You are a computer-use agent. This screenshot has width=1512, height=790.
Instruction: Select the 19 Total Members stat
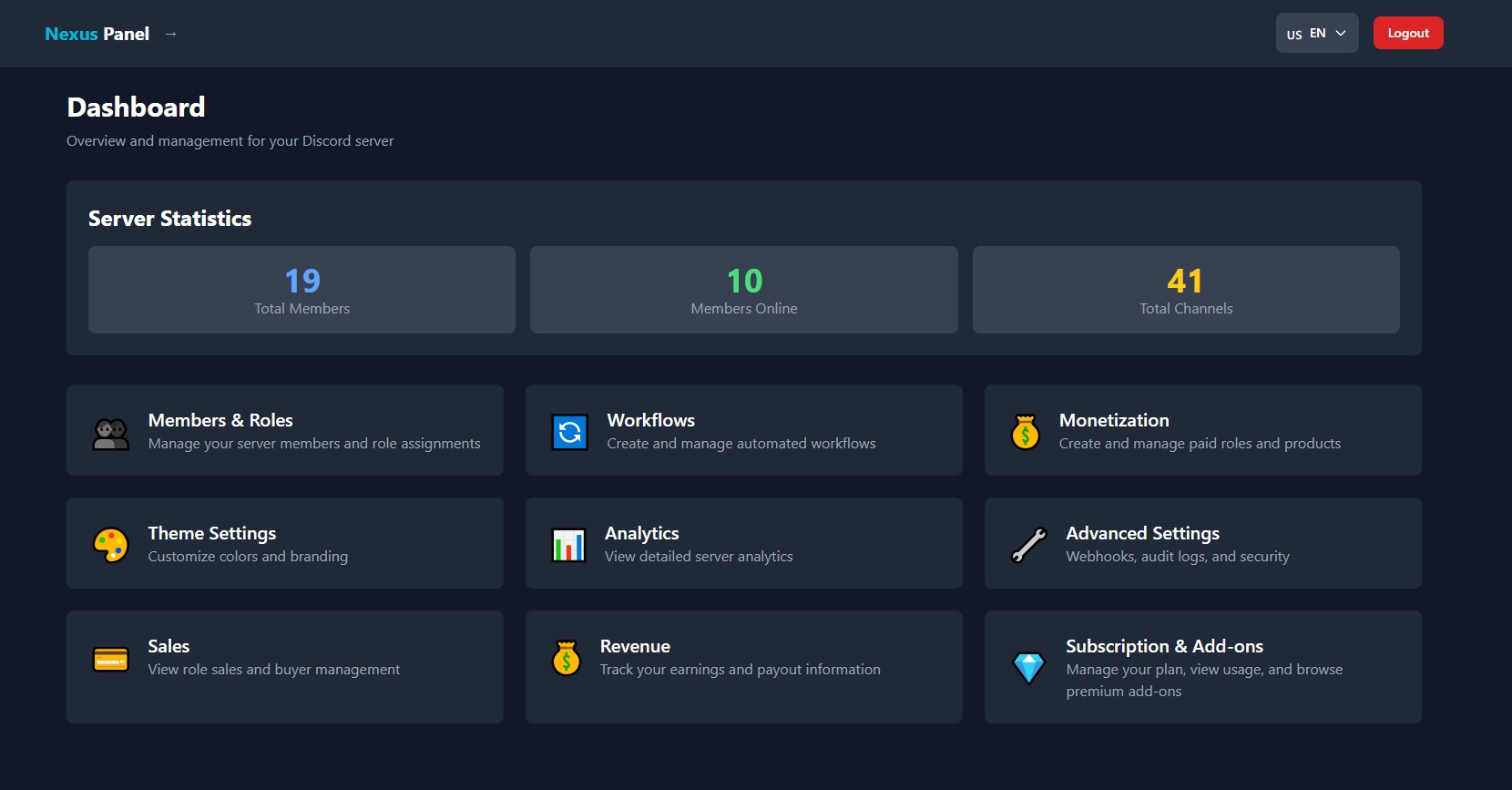[301, 290]
